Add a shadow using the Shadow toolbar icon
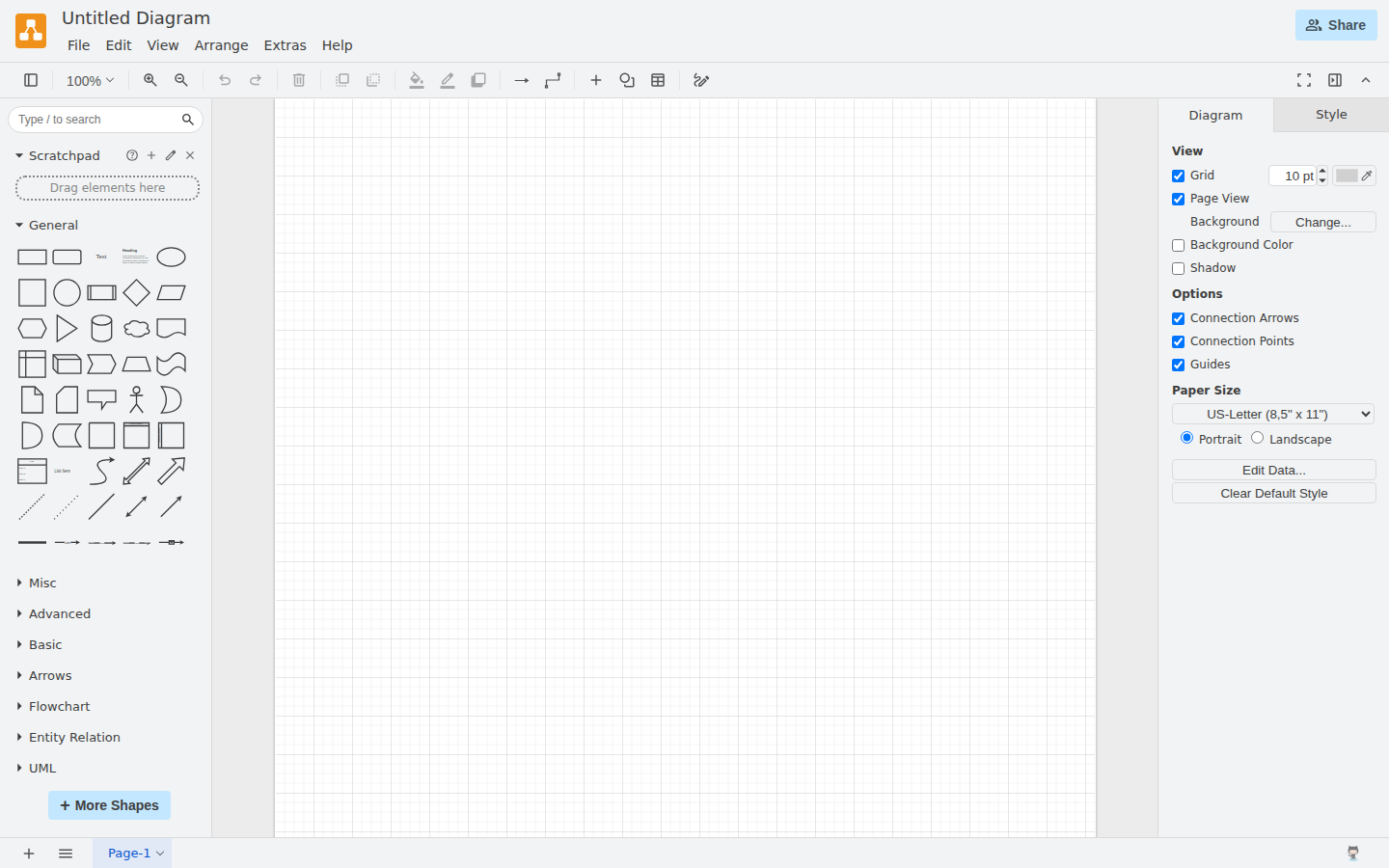Image resolution: width=1389 pixels, height=868 pixels. click(478, 80)
